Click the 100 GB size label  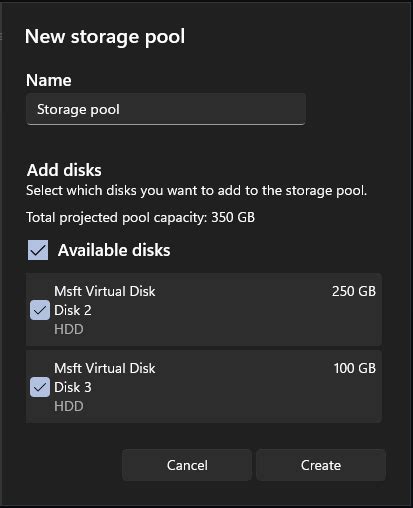(x=355, y=368)
